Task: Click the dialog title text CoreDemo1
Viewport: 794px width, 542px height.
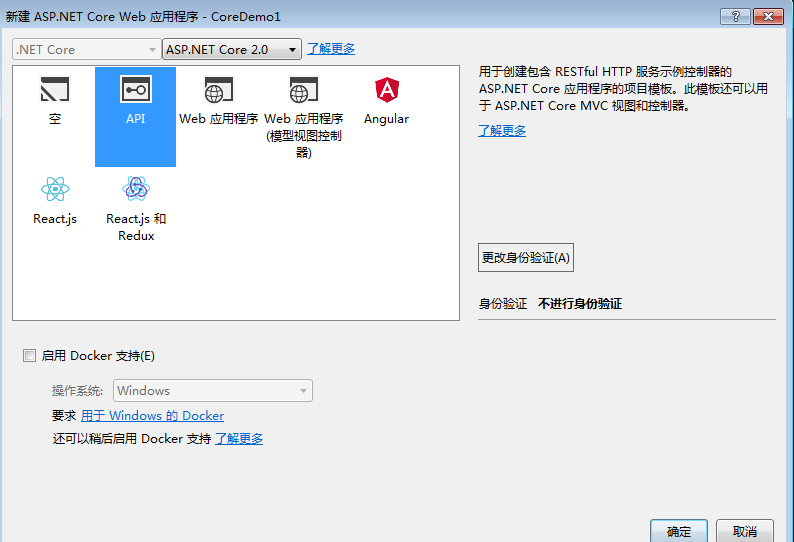Action: (x=246, y=17)
